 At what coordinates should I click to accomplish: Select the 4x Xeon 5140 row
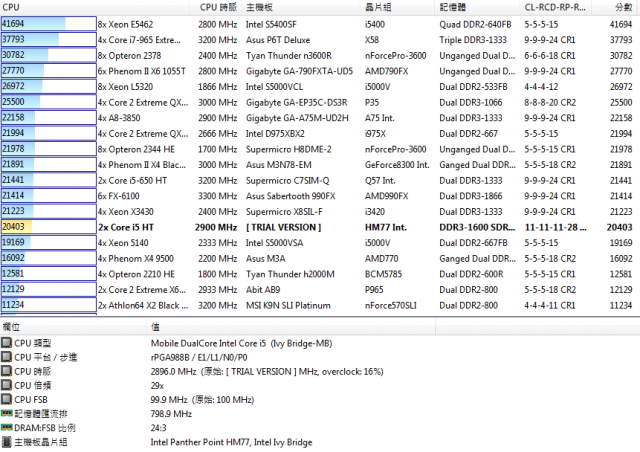point(320,243)
